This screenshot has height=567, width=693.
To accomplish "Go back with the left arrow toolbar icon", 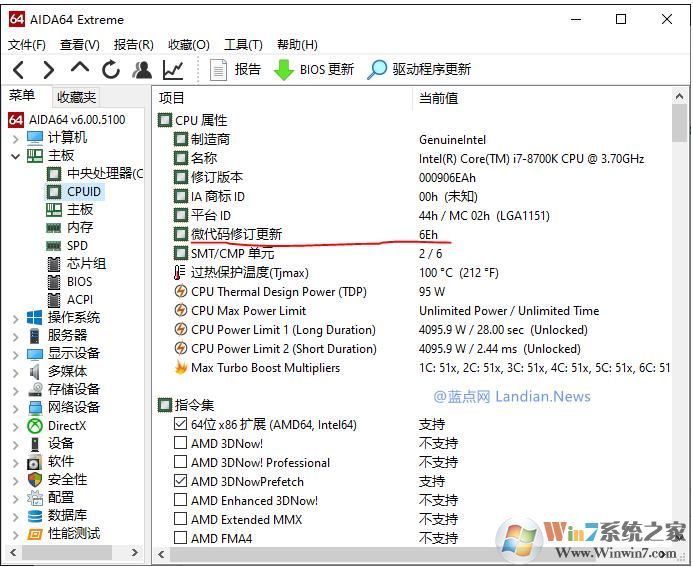I will (19, 70).
